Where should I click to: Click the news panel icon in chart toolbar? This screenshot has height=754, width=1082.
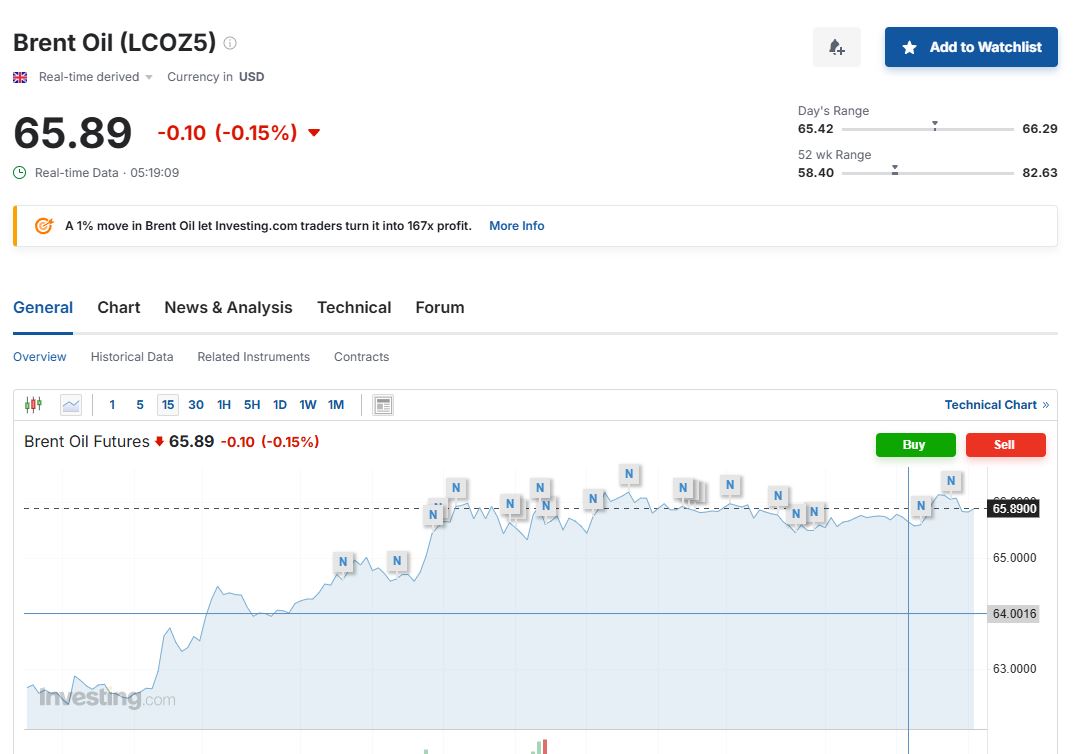coord(382,405)
